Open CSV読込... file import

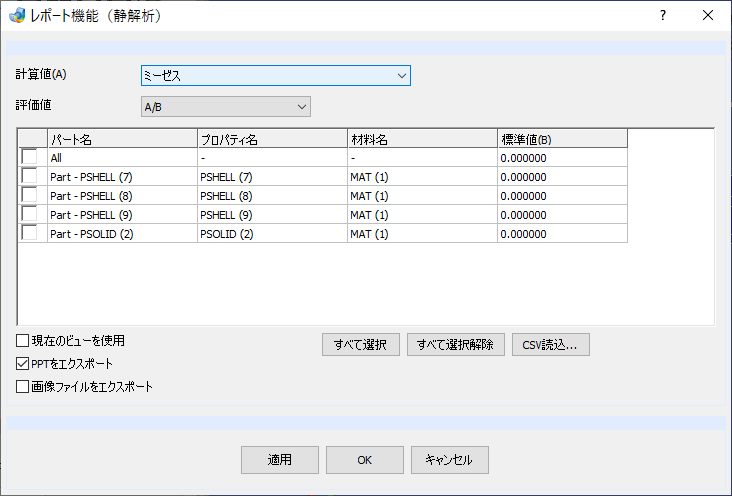point(550,345)
